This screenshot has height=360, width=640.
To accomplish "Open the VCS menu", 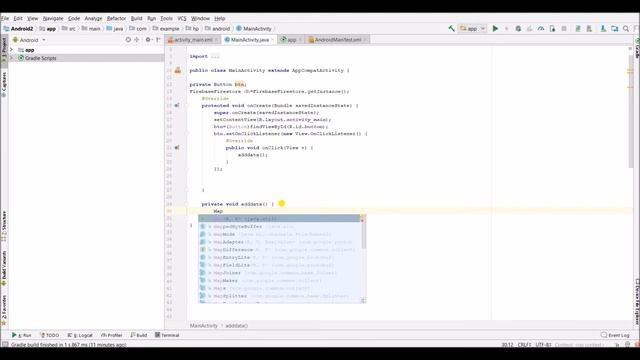I will coord(182,18).
